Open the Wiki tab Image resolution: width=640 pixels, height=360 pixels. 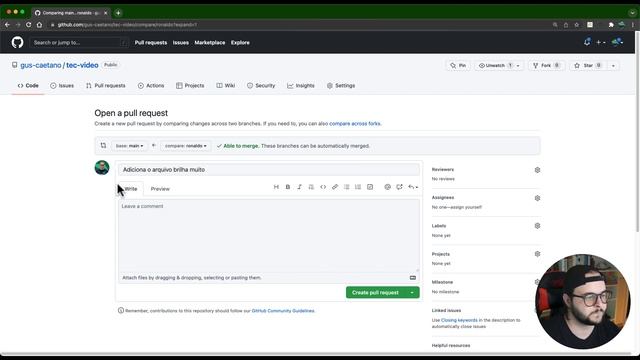click(226, 86)
